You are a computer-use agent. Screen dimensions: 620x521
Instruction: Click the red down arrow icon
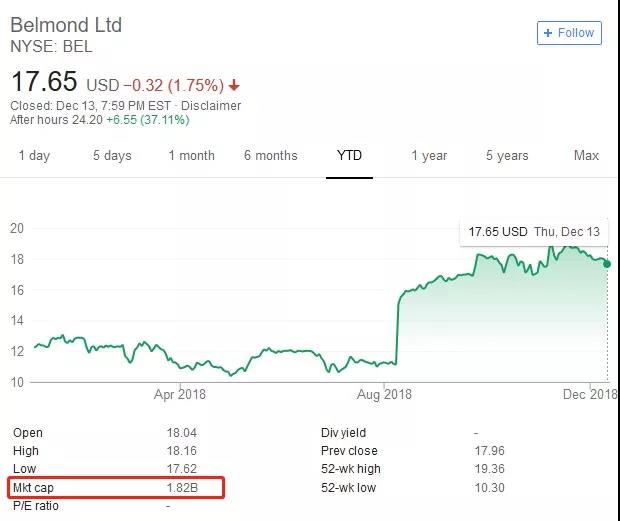[234, 85]
